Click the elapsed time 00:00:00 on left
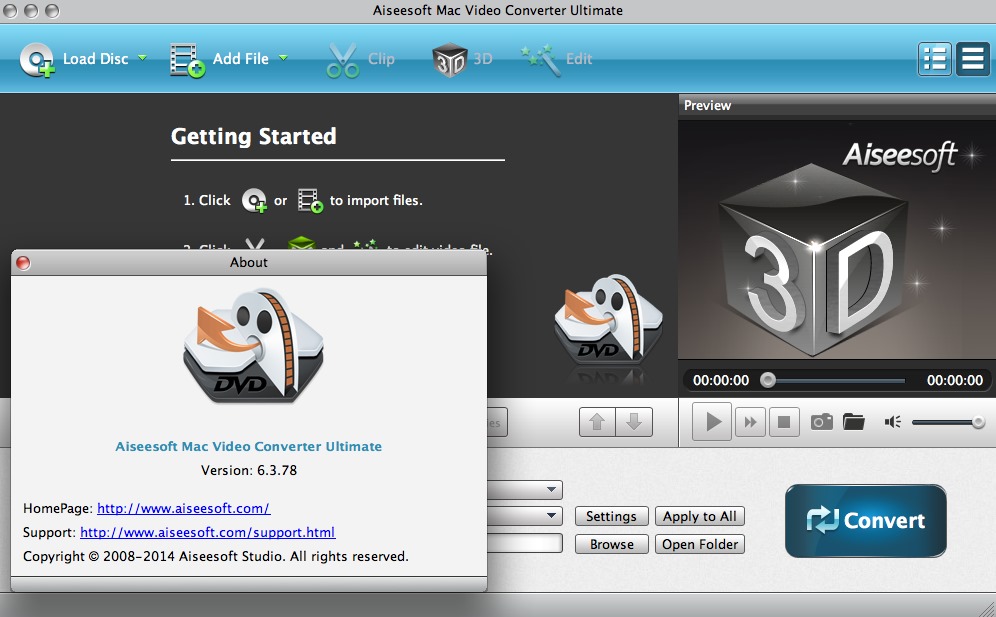 tap(720, 381)
